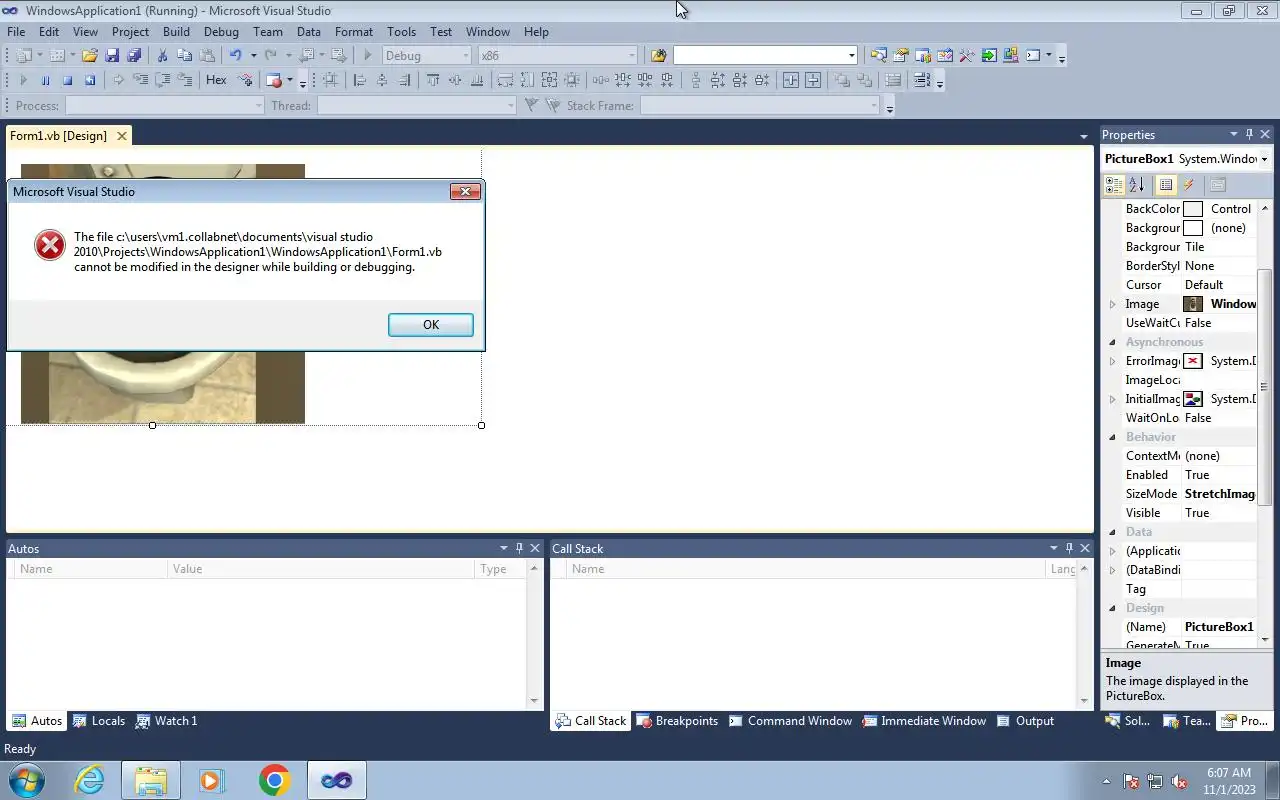Click OK in the error dialog
This screenshot has height=800, width=1280.
[x=431, y=324]
